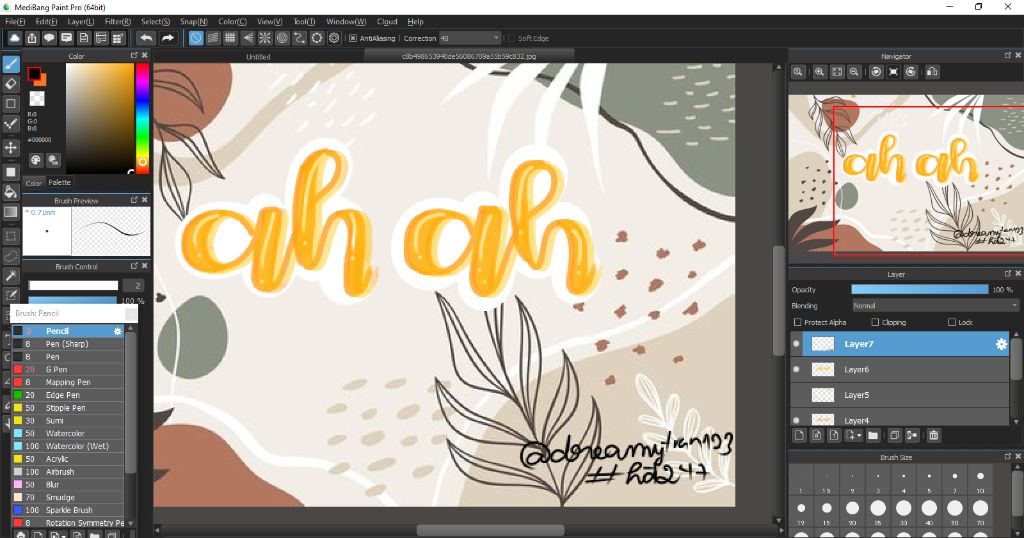Toggle the Soft Edge checkbox
Image resolution: width=1024 pixels, height=538 pixels.
click(511, 39)
